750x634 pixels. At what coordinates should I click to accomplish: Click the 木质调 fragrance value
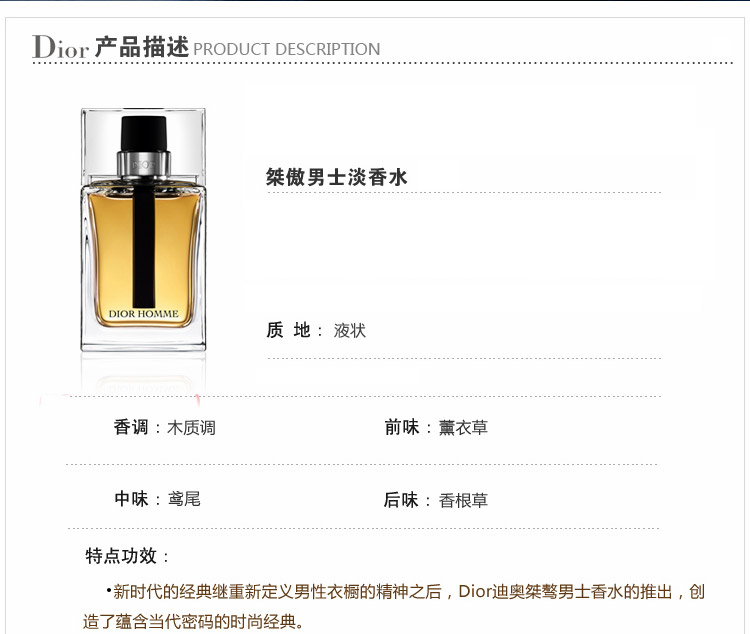191,428
